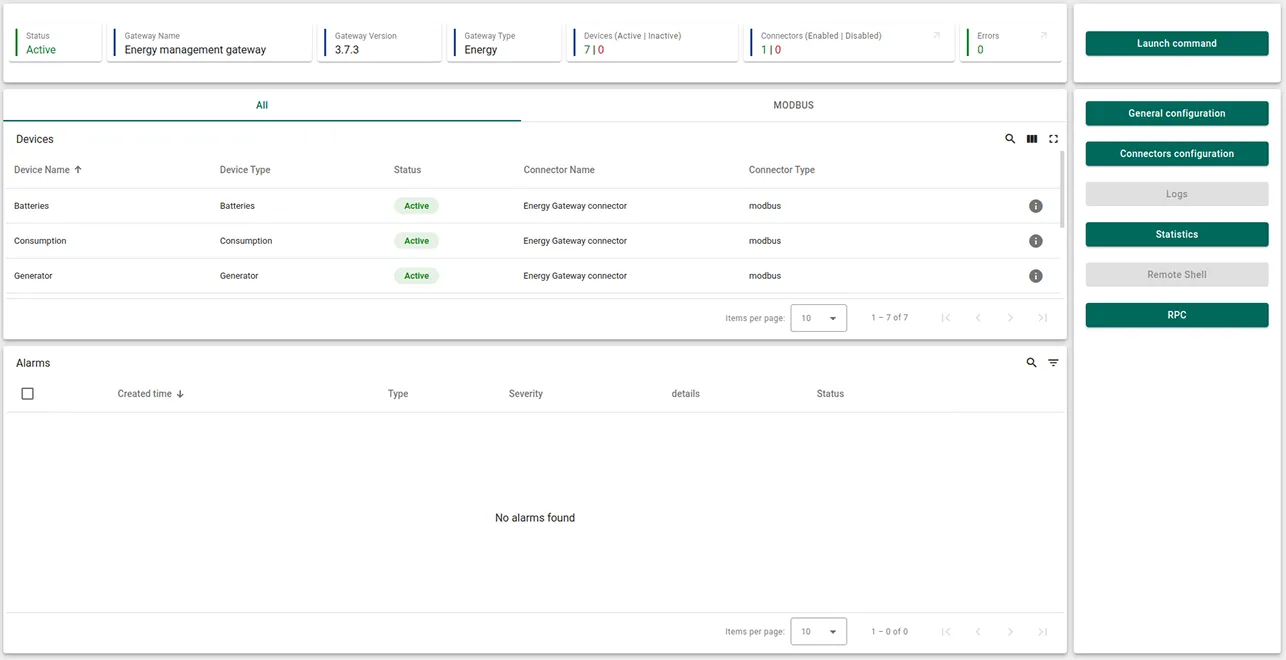
Task: Click the Alarms search icon
Action: coord(1031,363)
